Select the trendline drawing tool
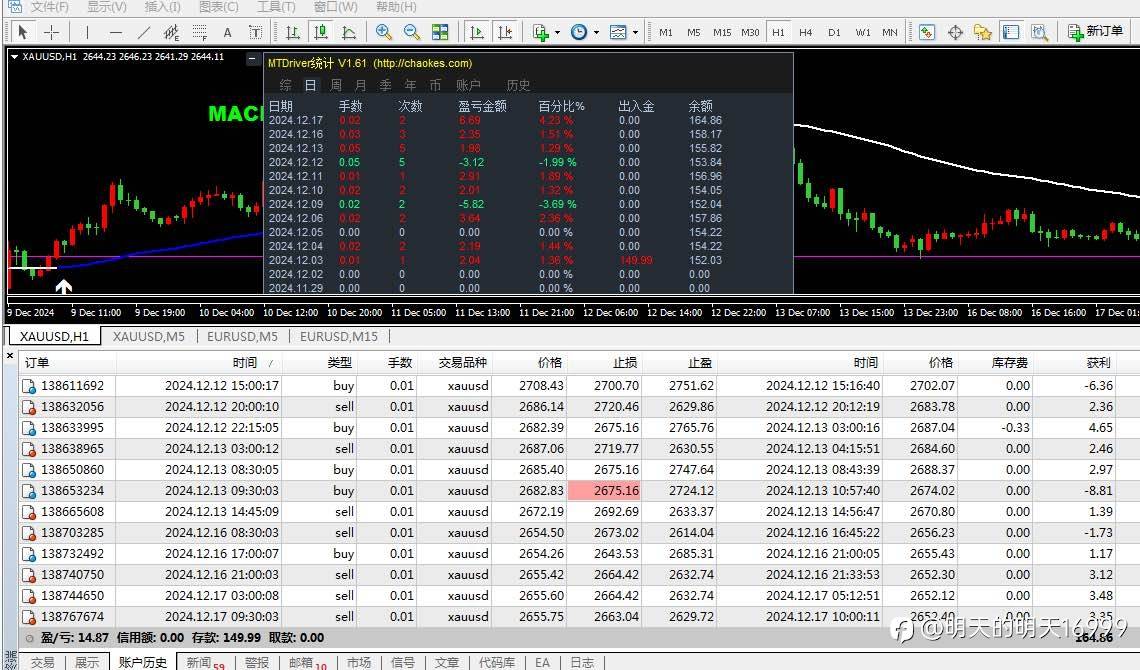 pyautogui.click(x=144, y=32)
